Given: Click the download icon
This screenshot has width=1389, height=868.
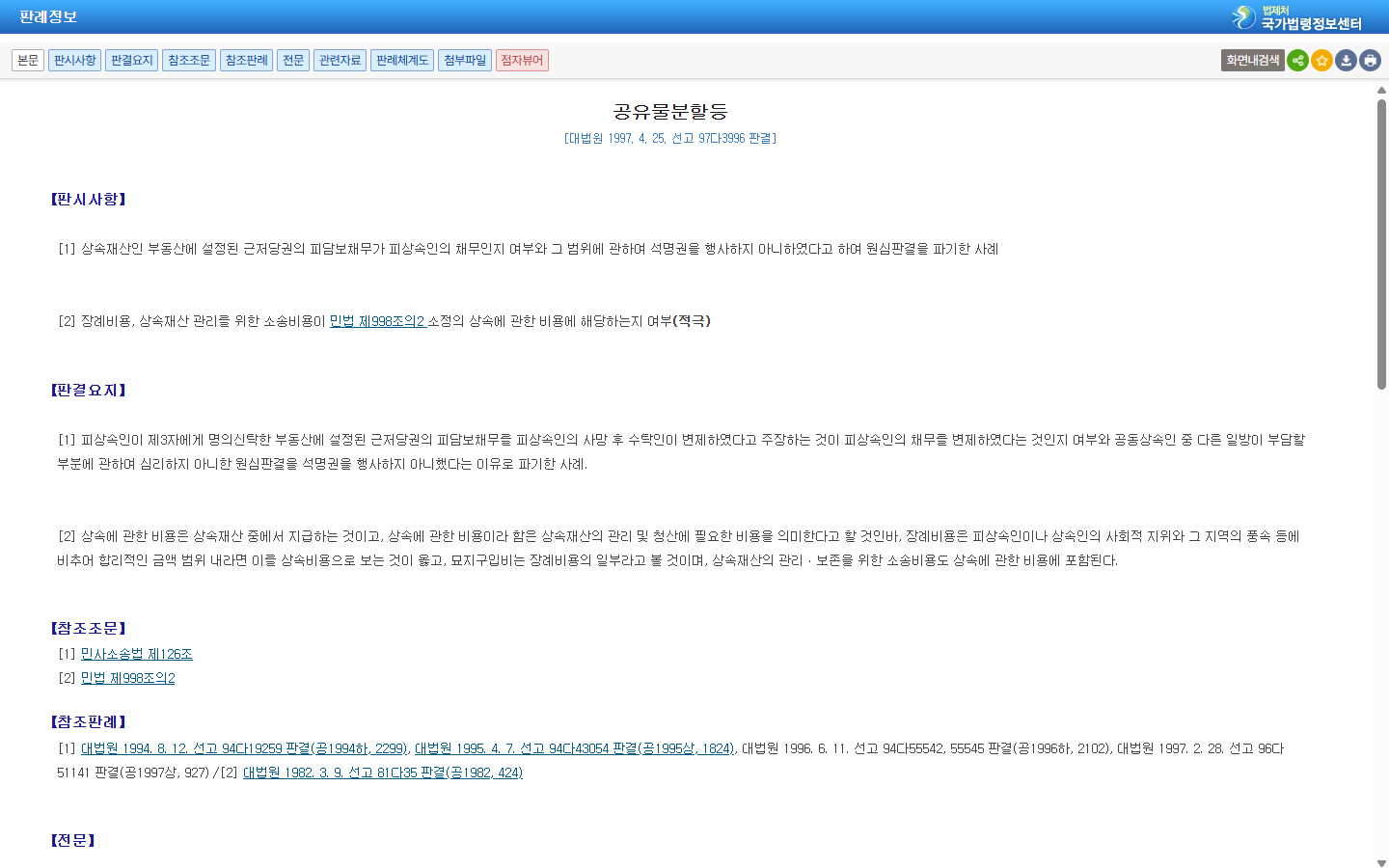Looking at the screenshot, I should point(1346,61).
